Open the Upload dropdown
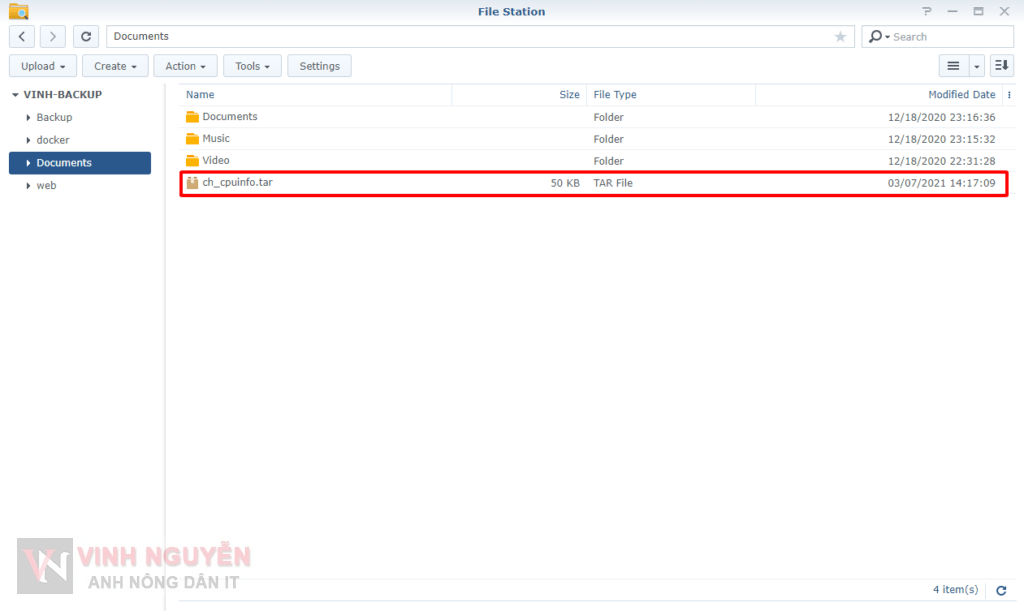 click(x=43, y=66)
